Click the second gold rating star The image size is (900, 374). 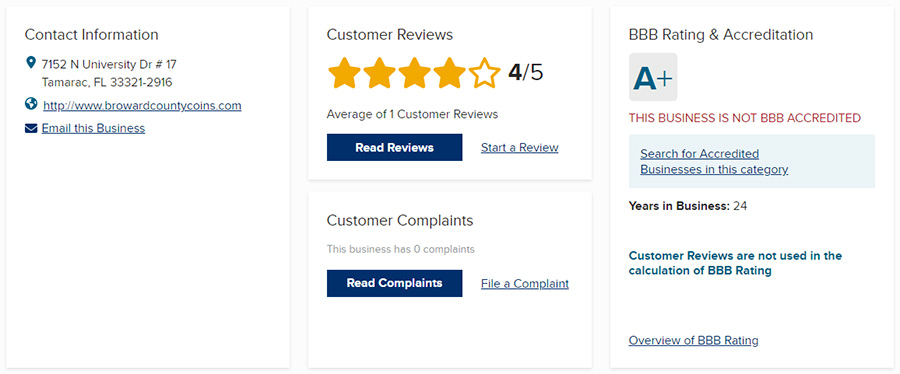379,73
